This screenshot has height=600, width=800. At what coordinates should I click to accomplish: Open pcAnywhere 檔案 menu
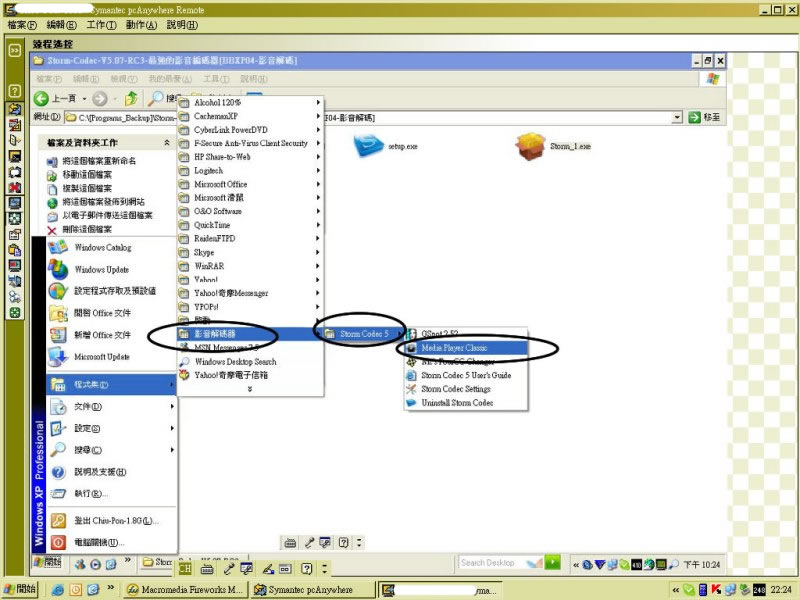coord(22,25)
